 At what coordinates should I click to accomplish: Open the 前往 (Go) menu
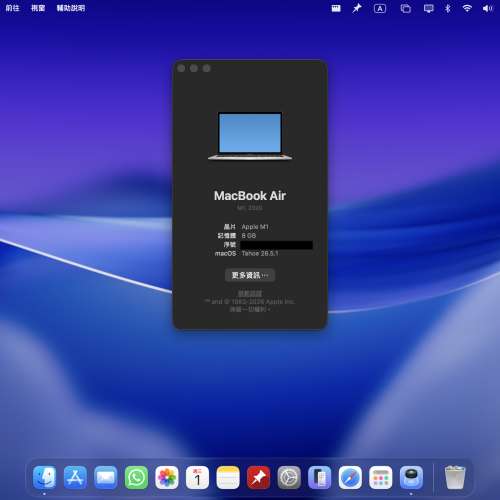12,8
